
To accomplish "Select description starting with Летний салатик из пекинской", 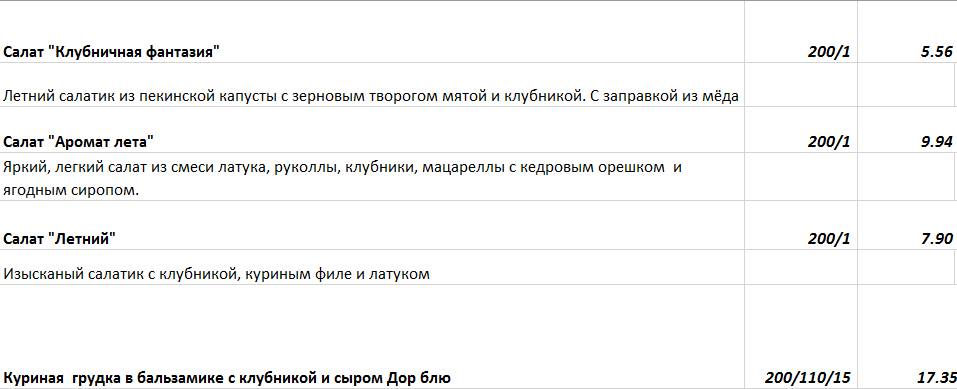I will pyautogui.click(x=372, y=85).
